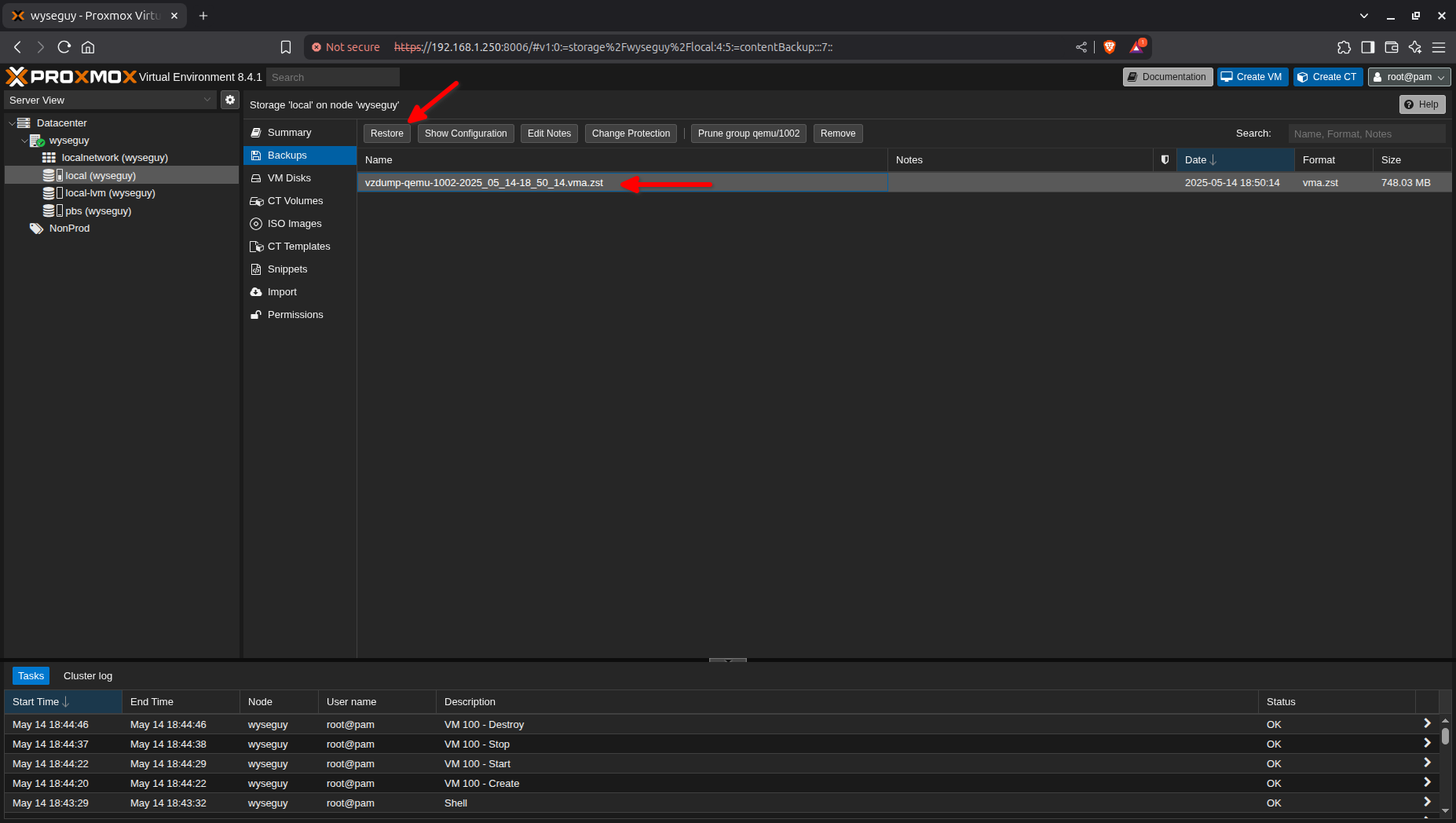Click tasks list scrollbar thumb

[1445, 737]
